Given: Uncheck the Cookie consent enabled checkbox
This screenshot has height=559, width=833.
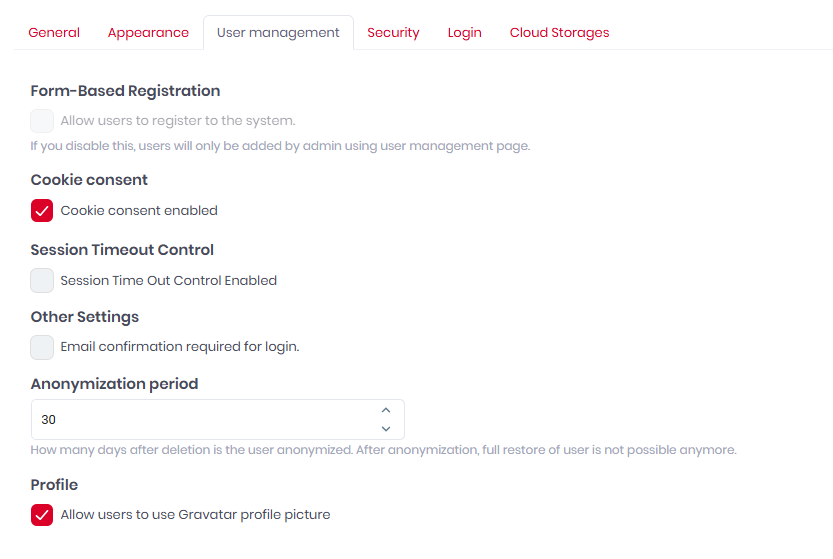Looking at the screenshot, I should coord(42,210).
